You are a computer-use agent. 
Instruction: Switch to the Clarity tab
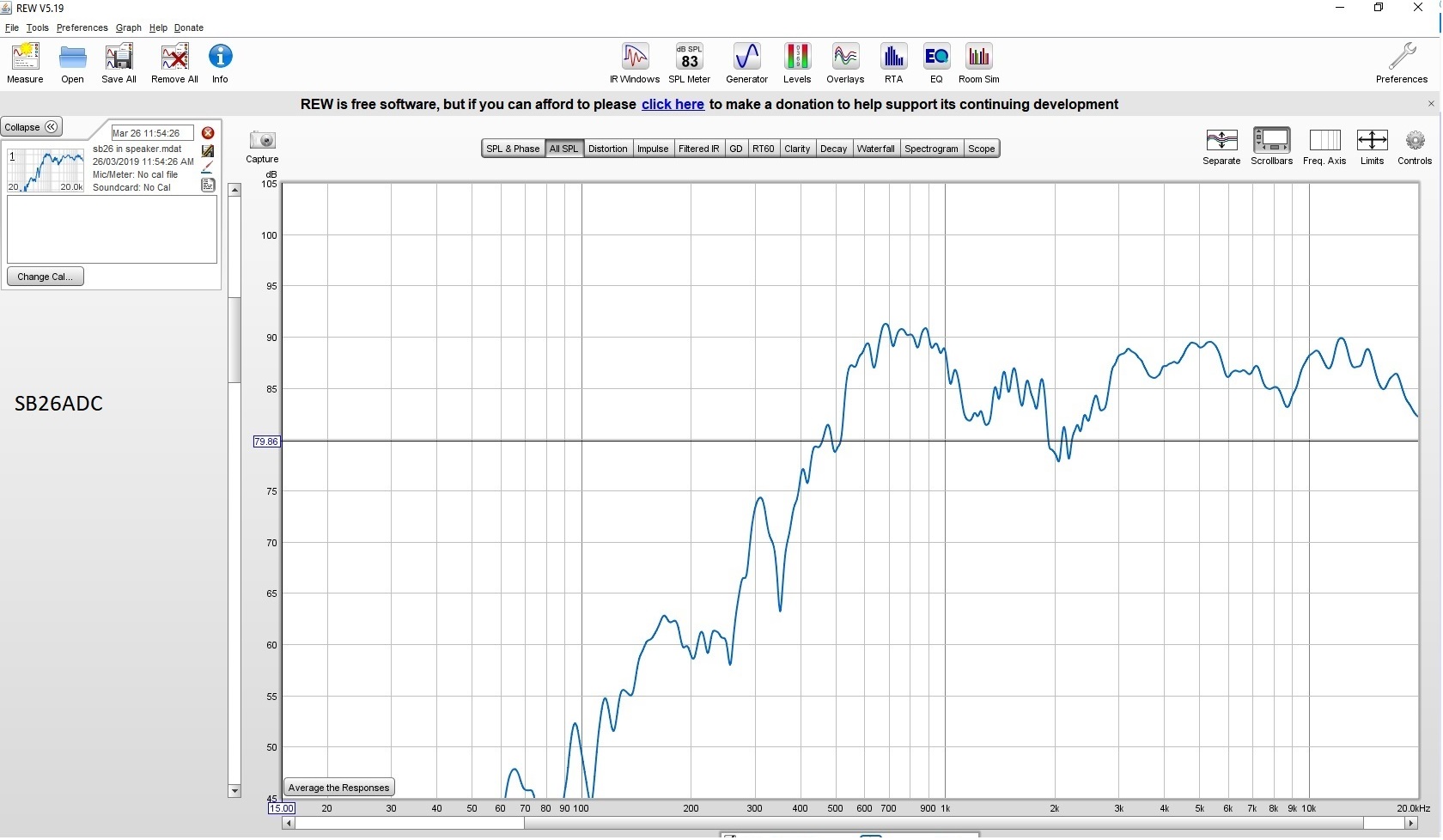797,149
